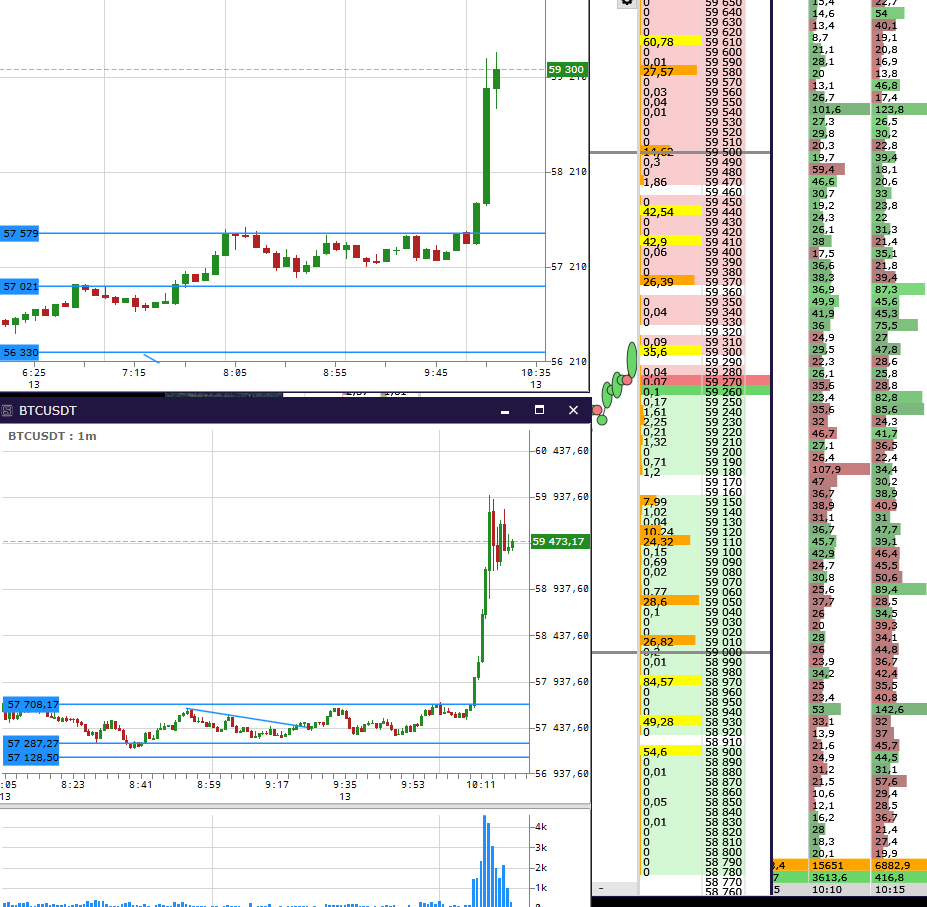The height and width of the screenshot is (907, 927).
Task: Select the 57 708,17 level label
Action: click(31, 705)
